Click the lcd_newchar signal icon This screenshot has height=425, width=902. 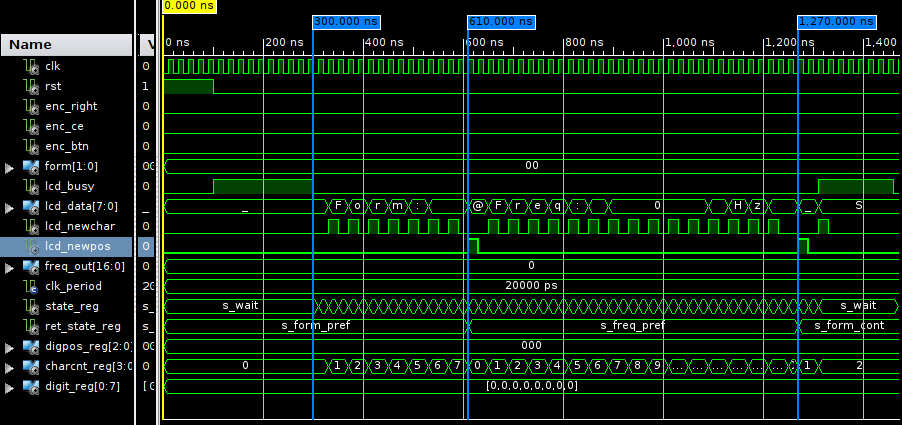point(31,226)
